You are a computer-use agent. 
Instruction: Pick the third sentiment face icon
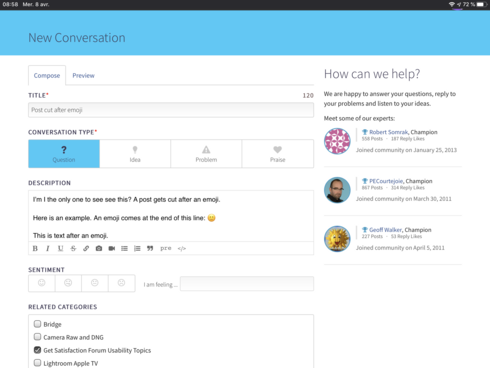tap(95, 283)
